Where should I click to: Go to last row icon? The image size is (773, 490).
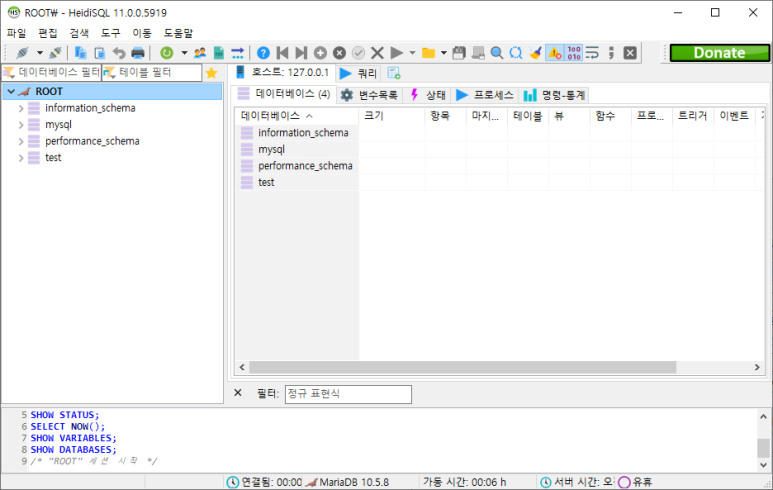tap(301, 53)
